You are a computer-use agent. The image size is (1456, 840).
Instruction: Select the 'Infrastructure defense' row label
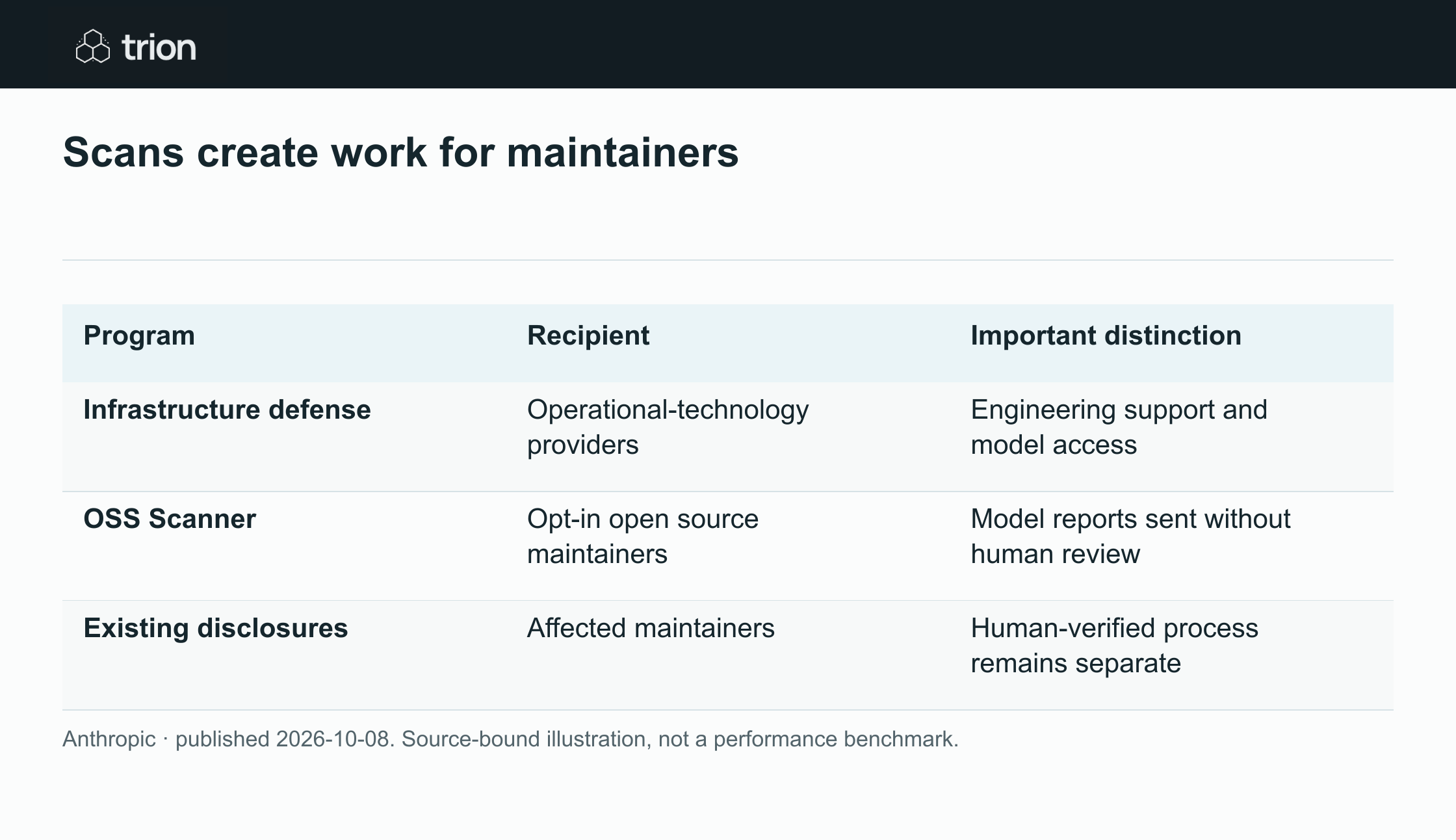[x=227, y=410]
